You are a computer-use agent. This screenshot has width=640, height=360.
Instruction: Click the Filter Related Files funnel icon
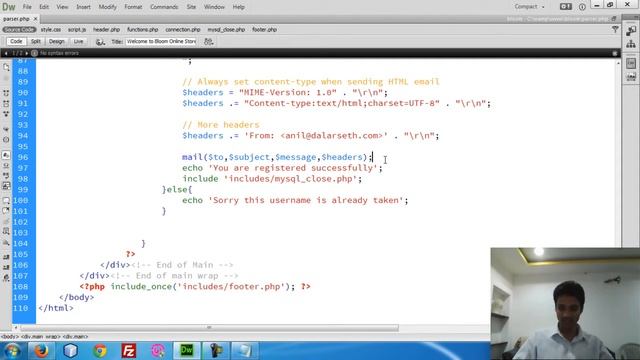click(615, 29)
